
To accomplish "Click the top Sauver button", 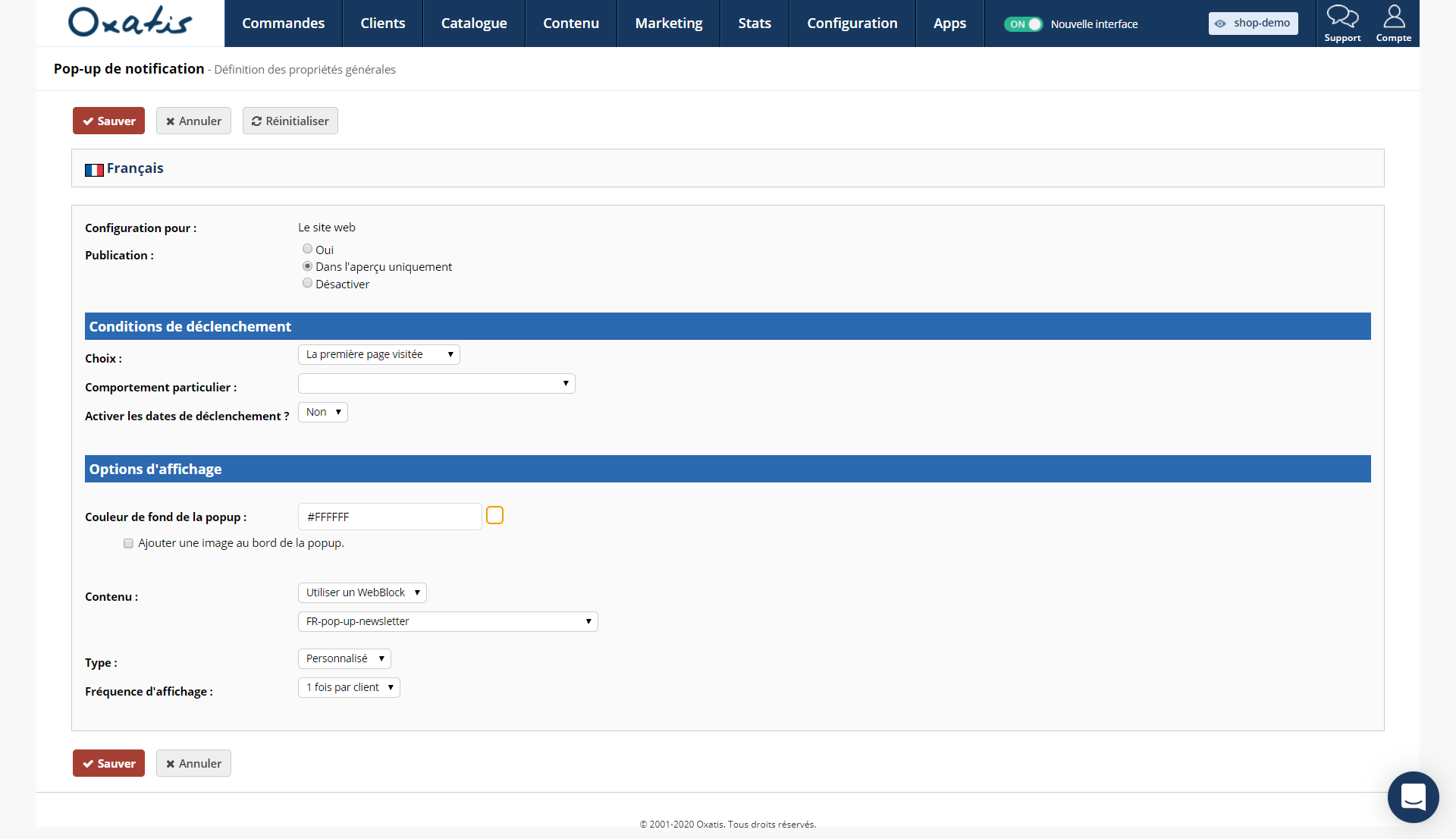I will coord(108,121).
